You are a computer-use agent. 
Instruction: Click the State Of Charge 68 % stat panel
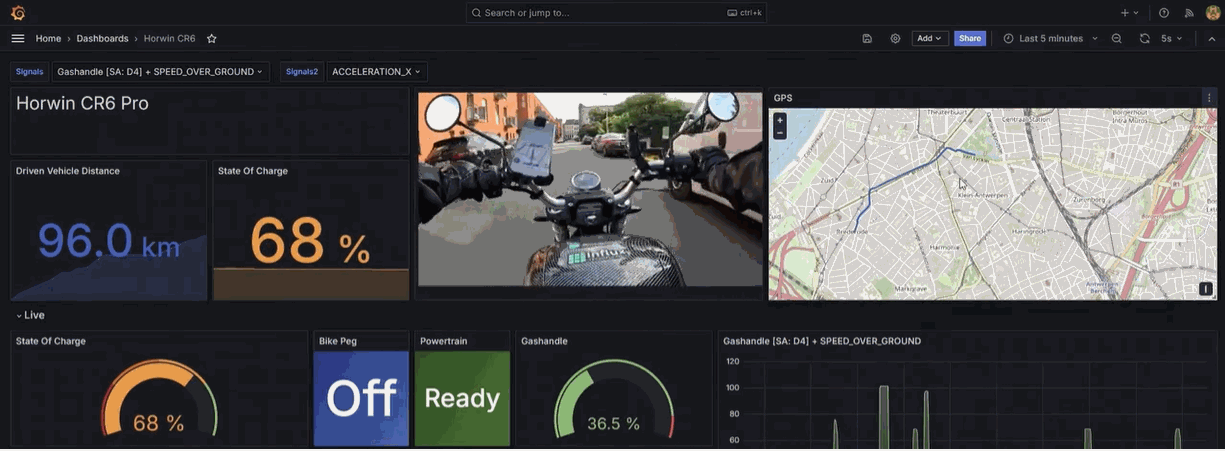pos(311,230)
